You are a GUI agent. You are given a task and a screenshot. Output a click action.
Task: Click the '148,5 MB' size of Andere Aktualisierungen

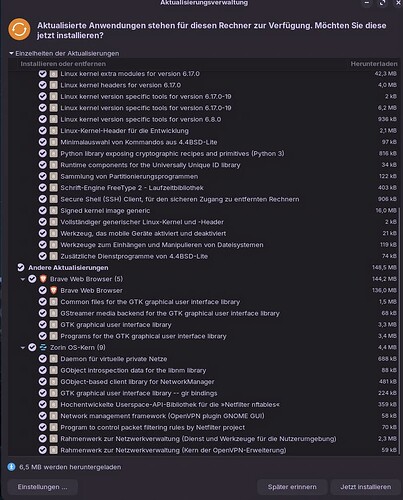(x=384, y=267)
